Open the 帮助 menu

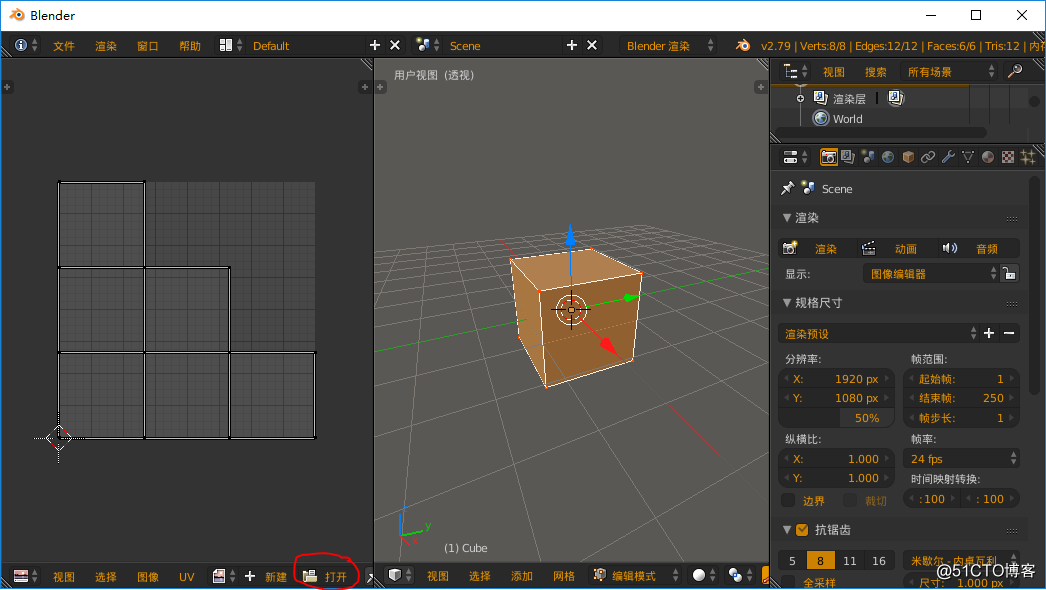tap(189, 45)
